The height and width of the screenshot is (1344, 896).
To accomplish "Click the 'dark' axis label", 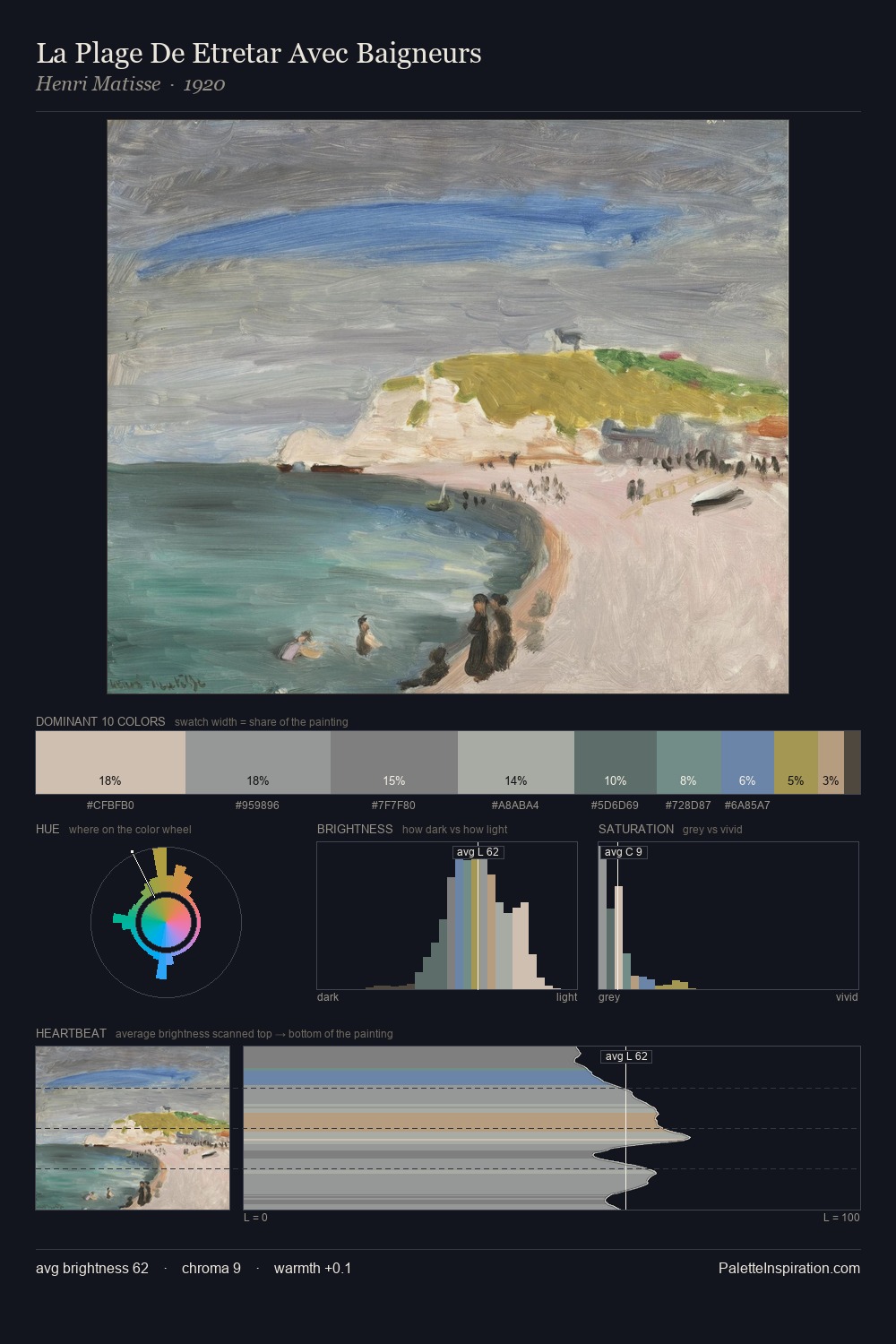I will (328, 997).
